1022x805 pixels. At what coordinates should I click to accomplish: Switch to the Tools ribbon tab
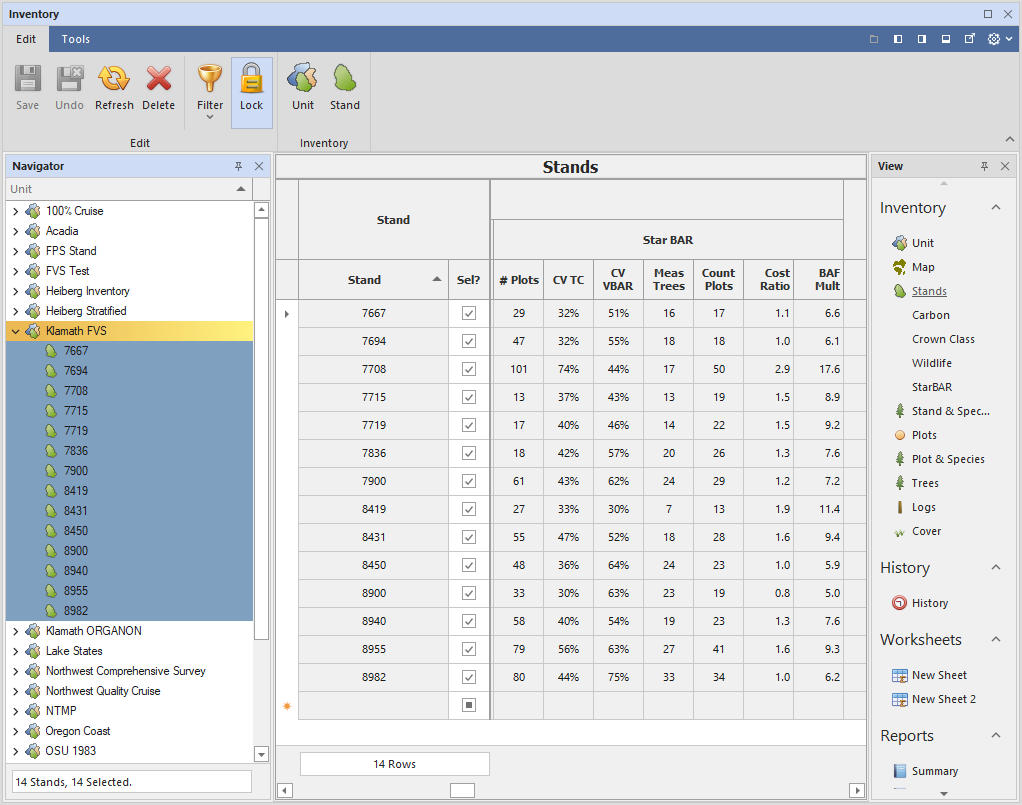click(76, 39)
